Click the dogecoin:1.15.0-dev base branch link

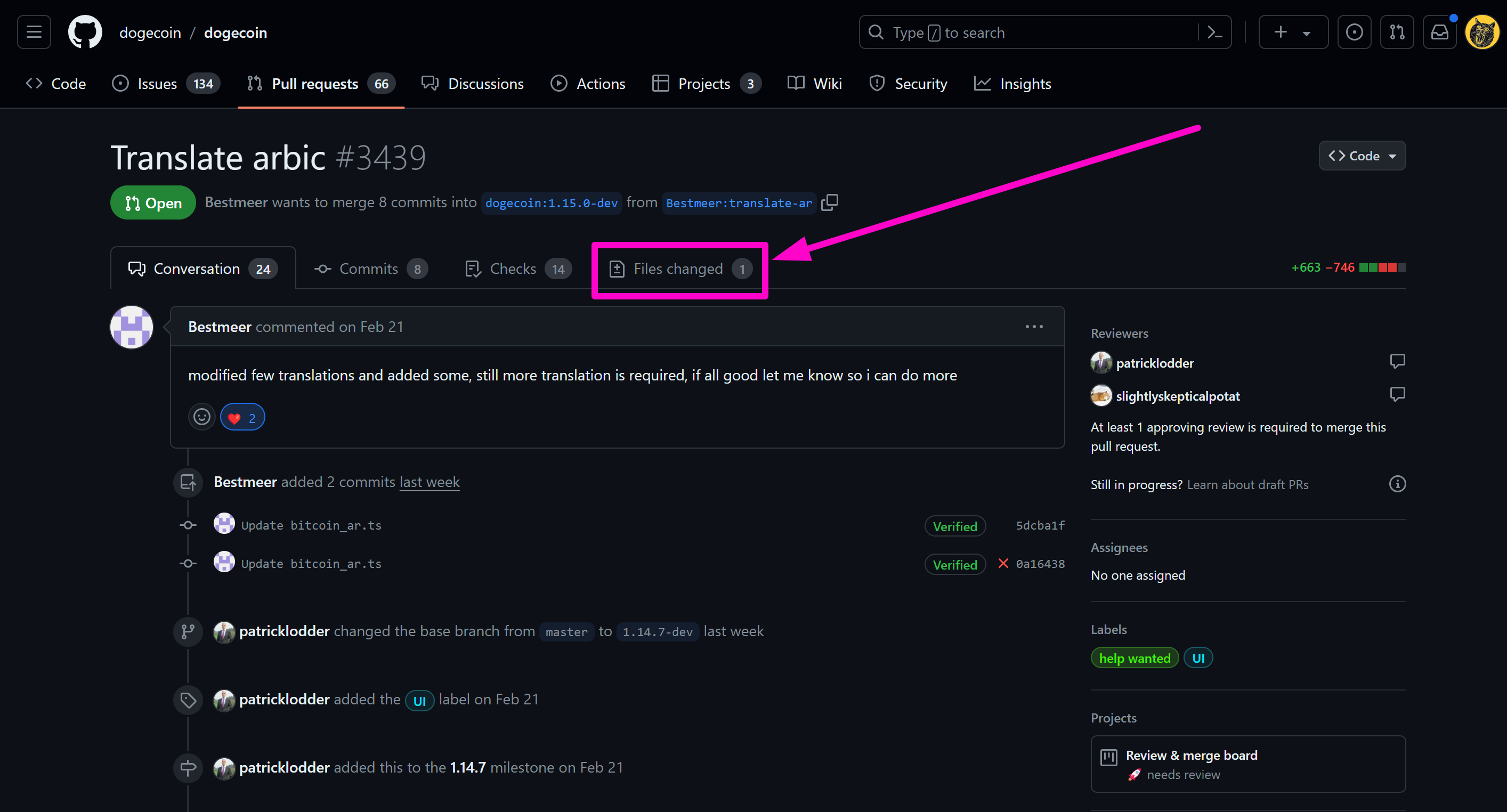pos(551,203)
